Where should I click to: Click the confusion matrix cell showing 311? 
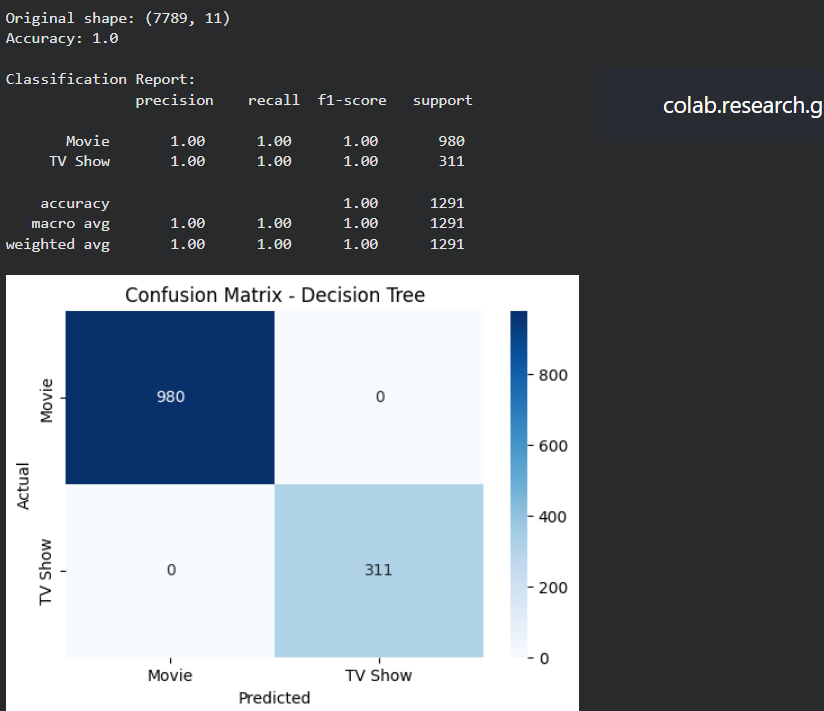pos(378,570)
